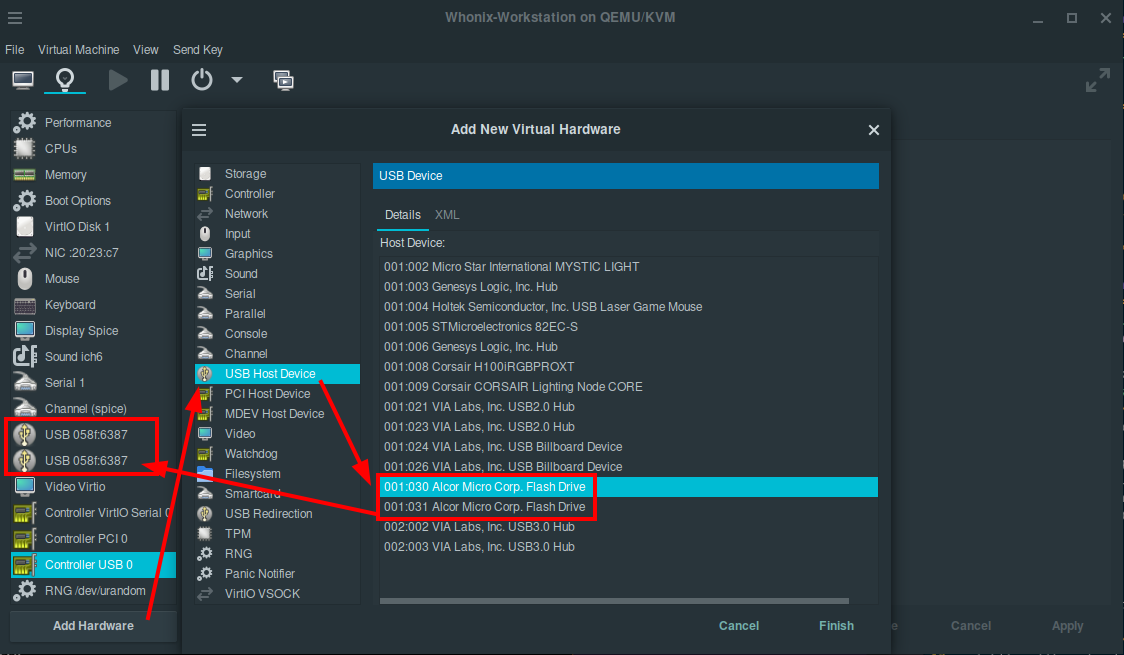Open the Add New Virtual Hardware dialog hamburger menu
The width and height of the screenshot is (1124, 655).
click(x=199, y=130)
